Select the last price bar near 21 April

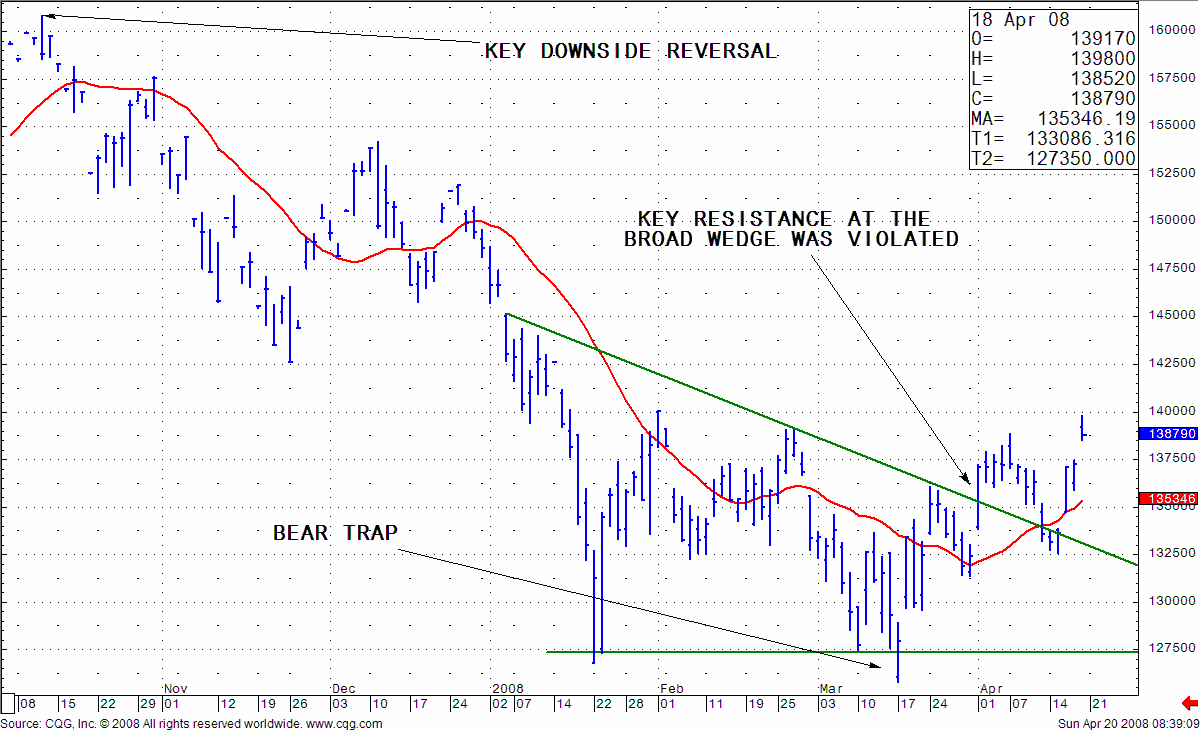coord(1083,428)
